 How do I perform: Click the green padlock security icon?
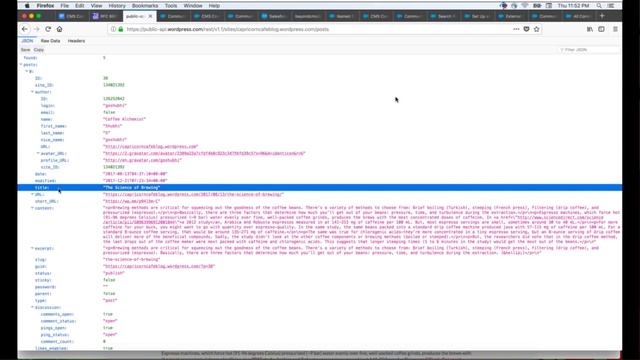point(121,29)
